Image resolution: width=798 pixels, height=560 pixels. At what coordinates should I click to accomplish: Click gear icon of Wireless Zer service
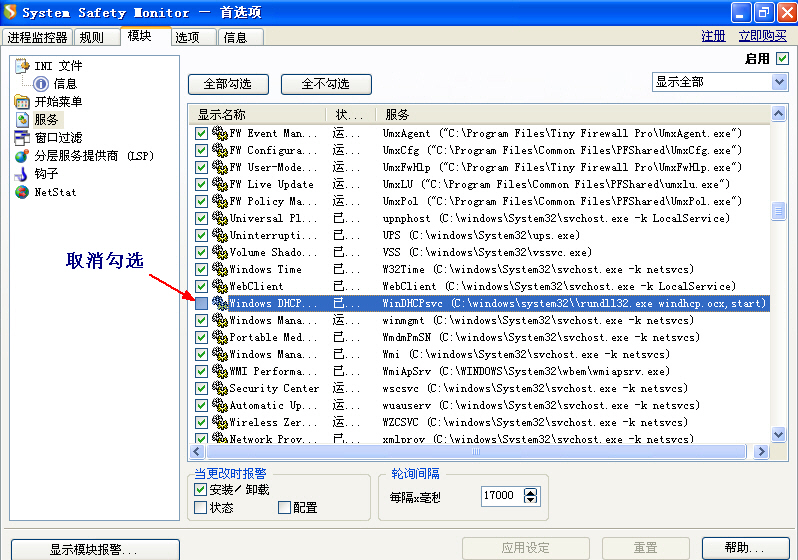click(x=219, y=422)
